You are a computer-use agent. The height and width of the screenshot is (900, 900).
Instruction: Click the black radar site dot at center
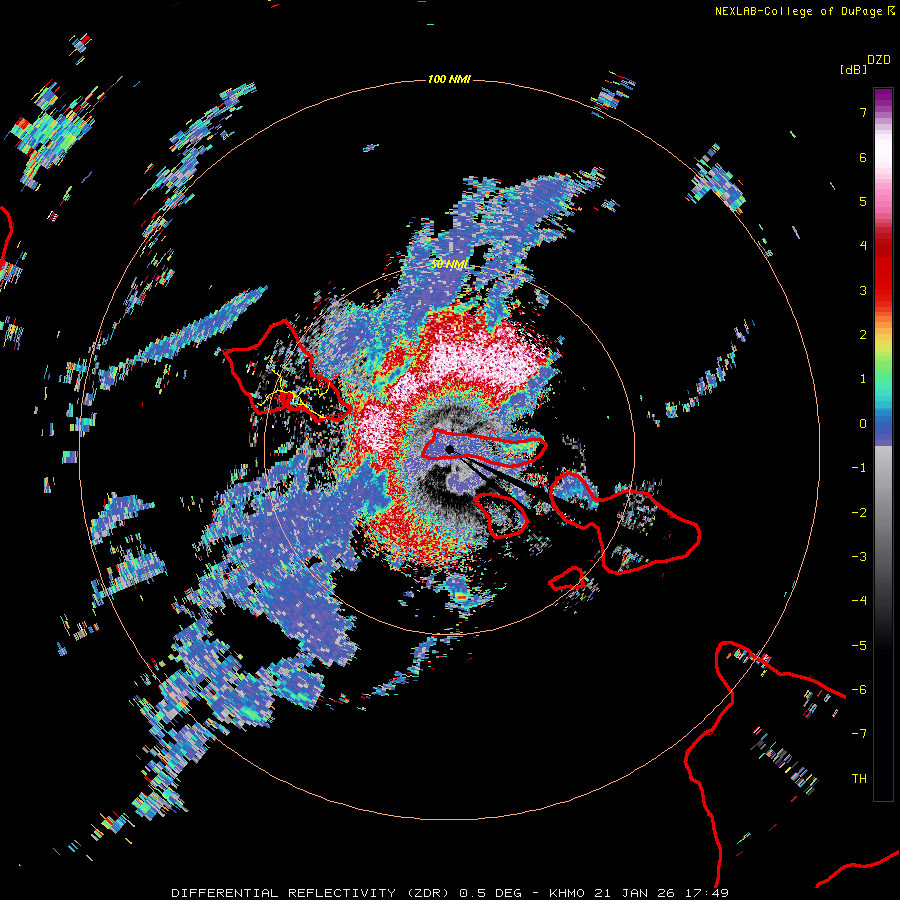tap(449, 449)
